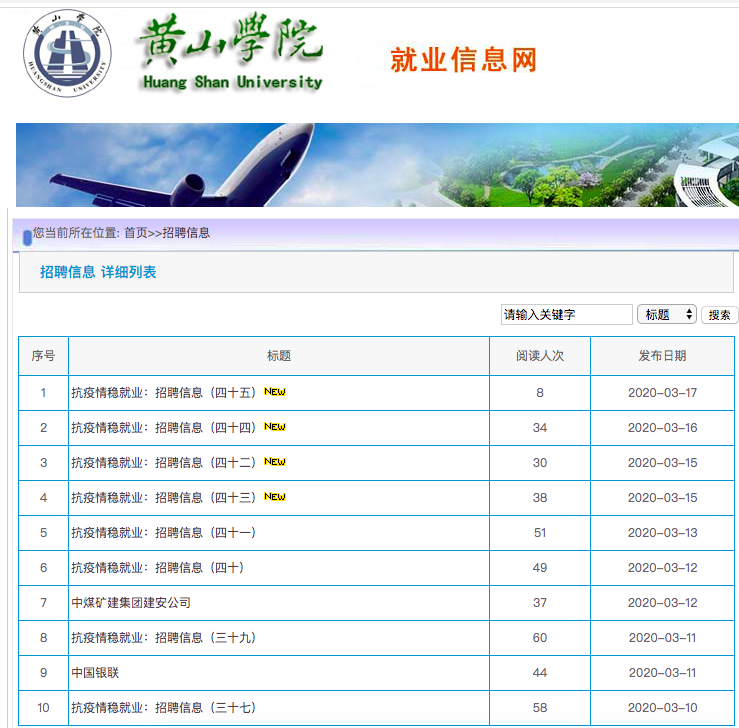The width and height of the screenshot is (739, 728).
Task: Click the 标题 column header in table
Action: 279,356
